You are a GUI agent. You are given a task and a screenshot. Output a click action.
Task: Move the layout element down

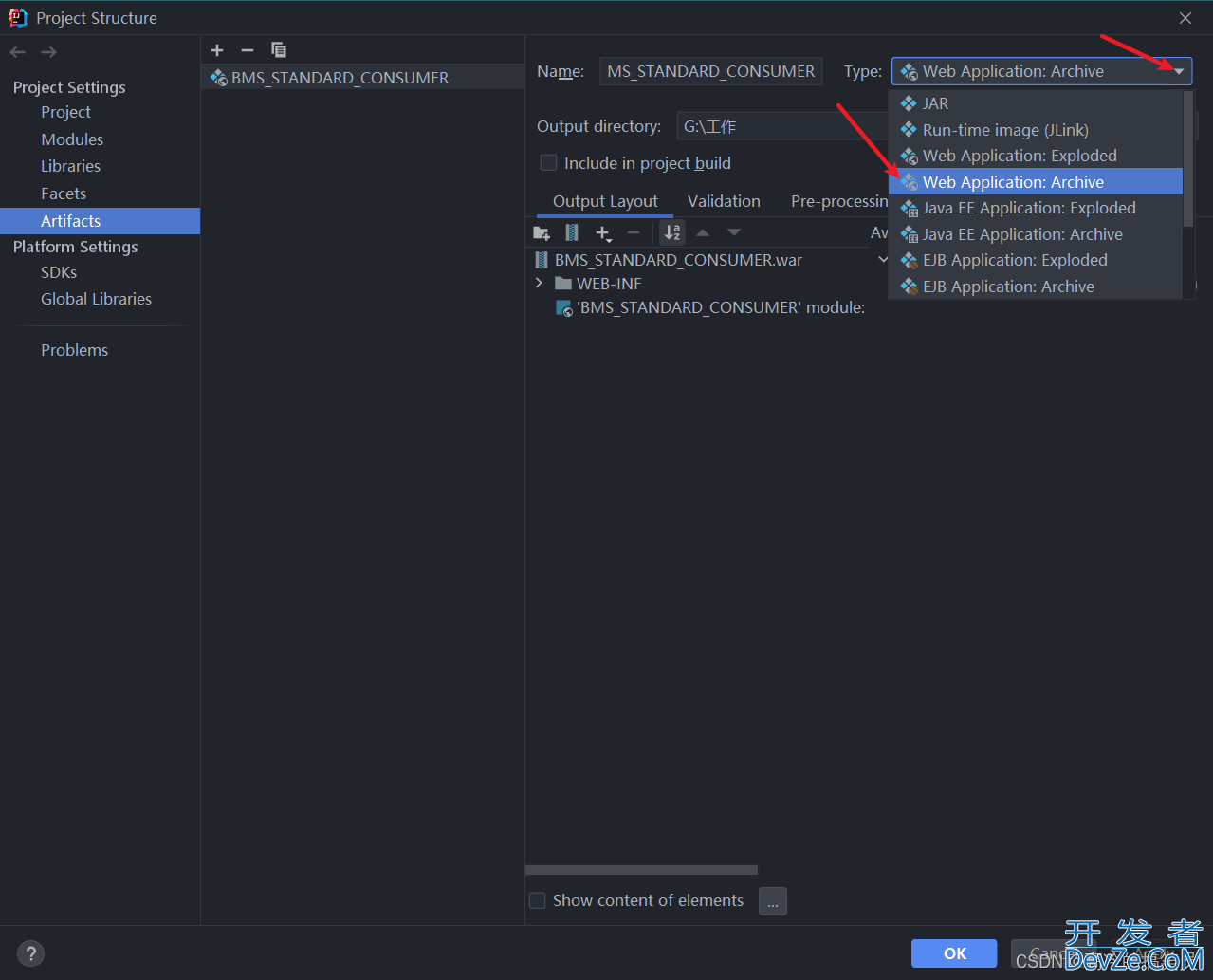coord(734,232)
